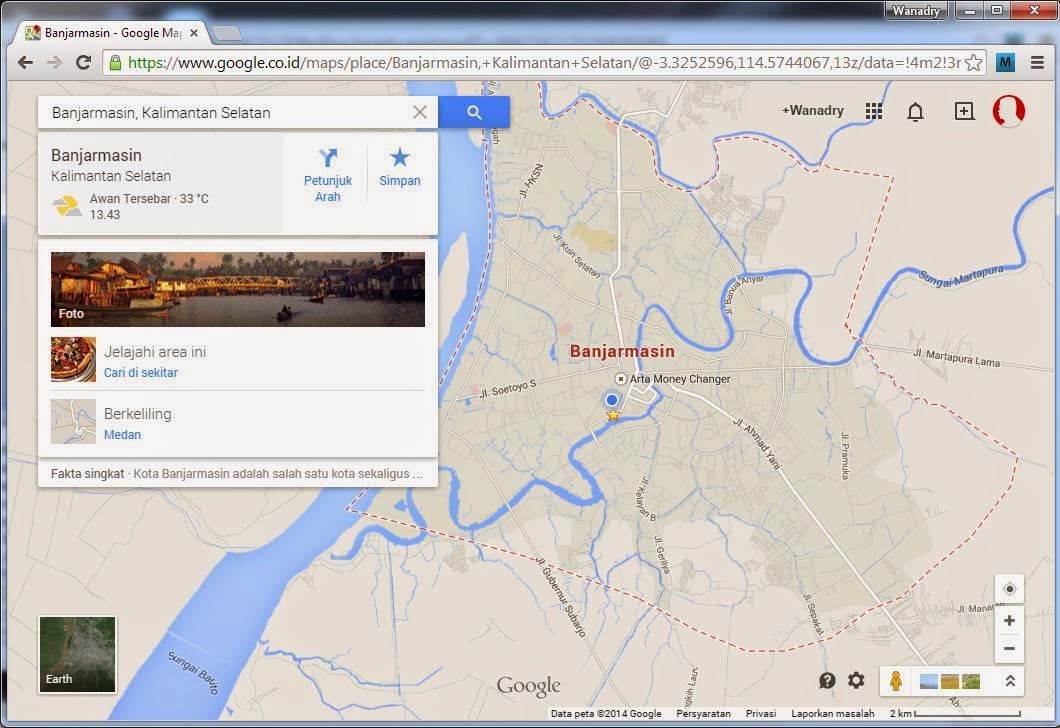Image resolution: width=1060 pixels, height=728 pixels.
Task: Expand the imagery tray with the chevron
Action: [1010, 680]
